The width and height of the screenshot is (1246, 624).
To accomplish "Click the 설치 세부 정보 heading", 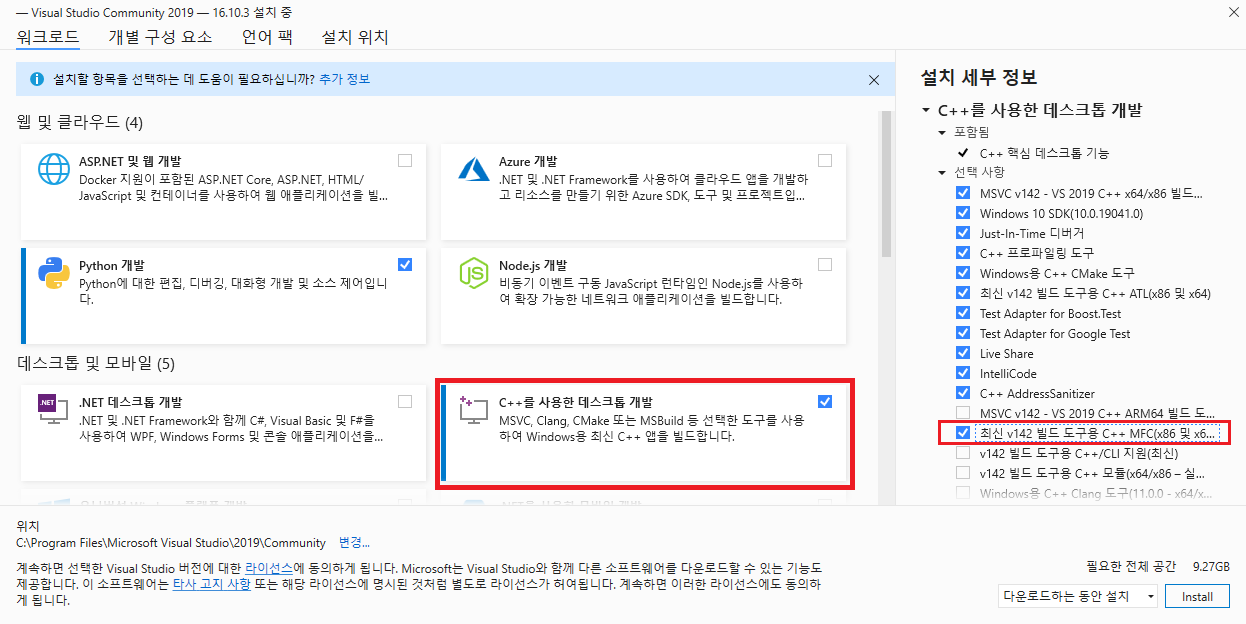I will 978,77.
